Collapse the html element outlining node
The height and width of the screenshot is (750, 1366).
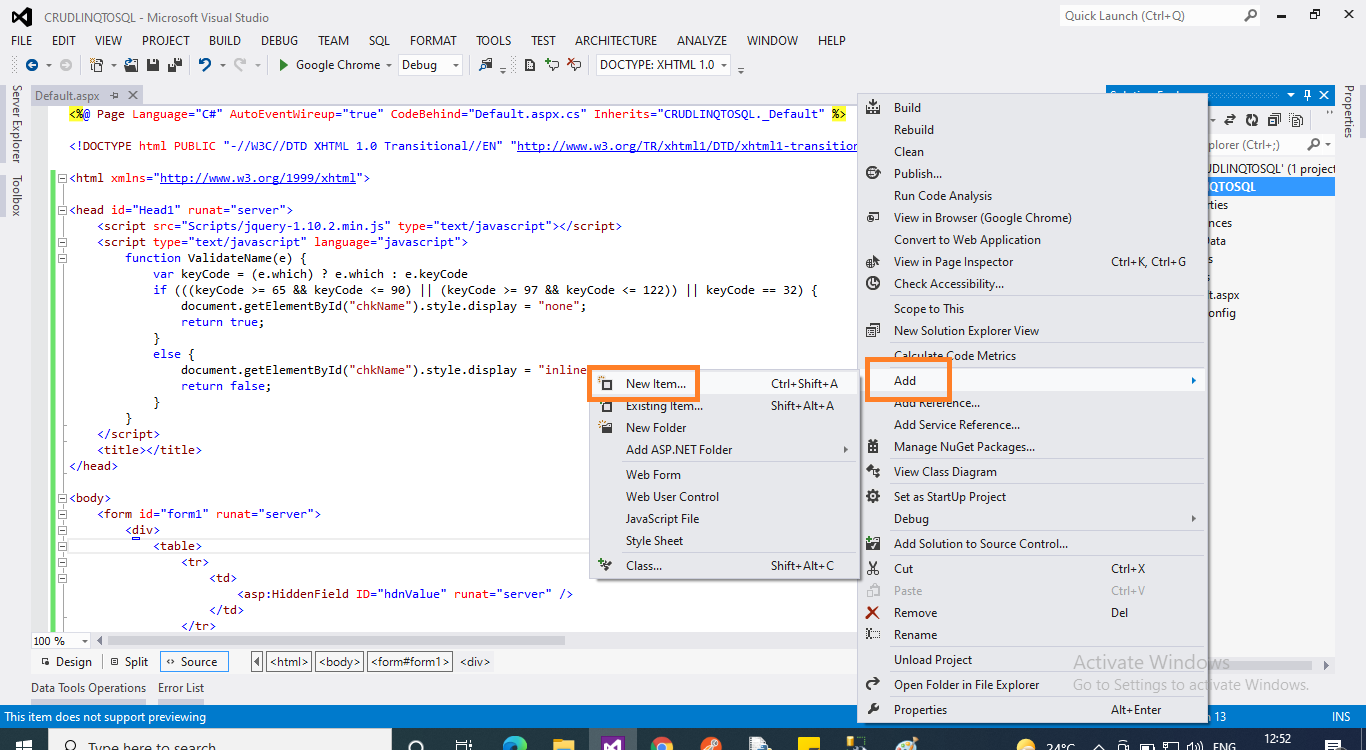pyautogui.click(x=62, y=178)
